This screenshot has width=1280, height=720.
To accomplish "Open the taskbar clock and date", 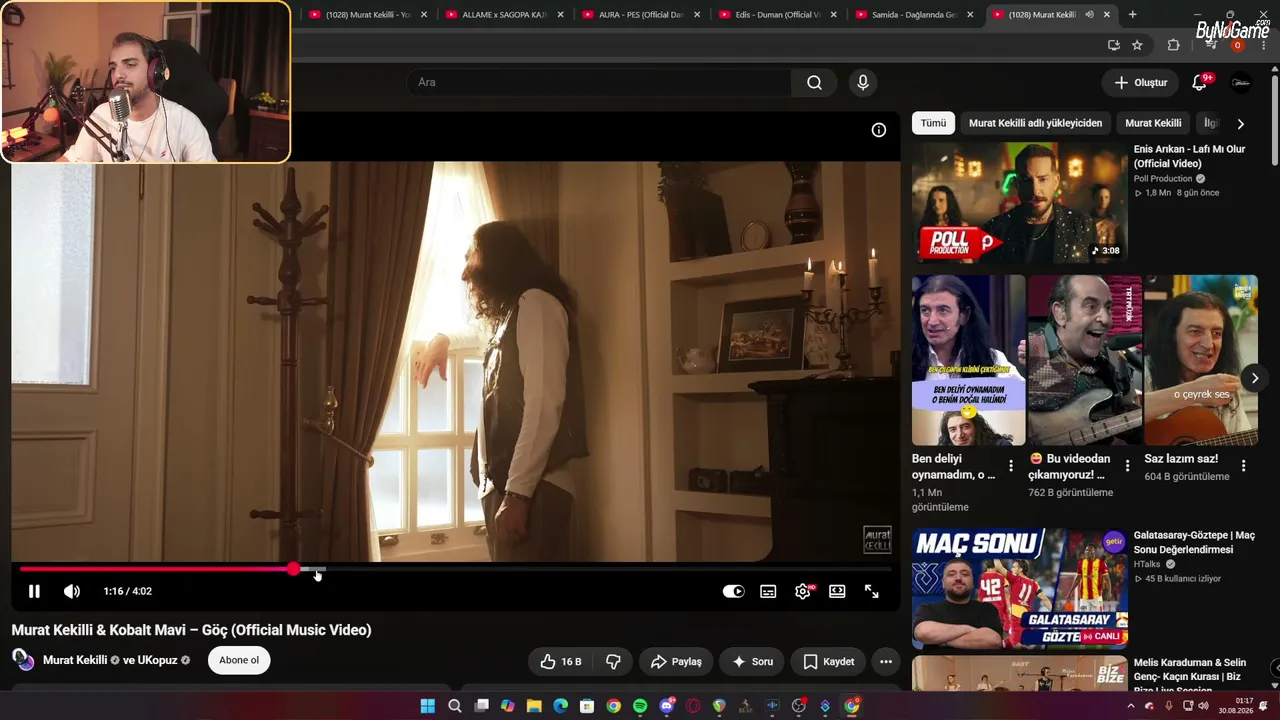I will (x=1238, y=706).
